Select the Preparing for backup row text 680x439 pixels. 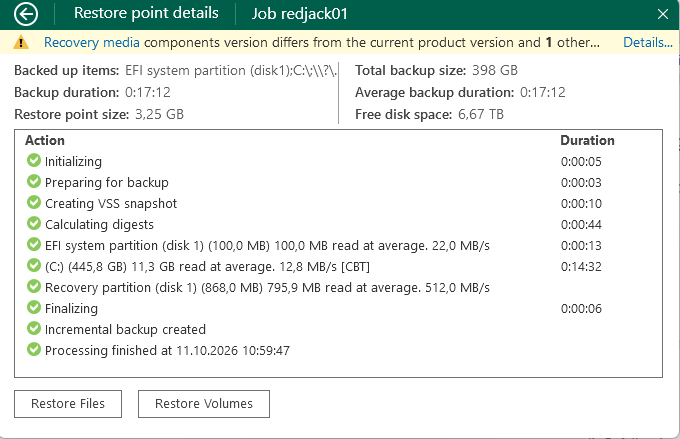pos(107,183)
